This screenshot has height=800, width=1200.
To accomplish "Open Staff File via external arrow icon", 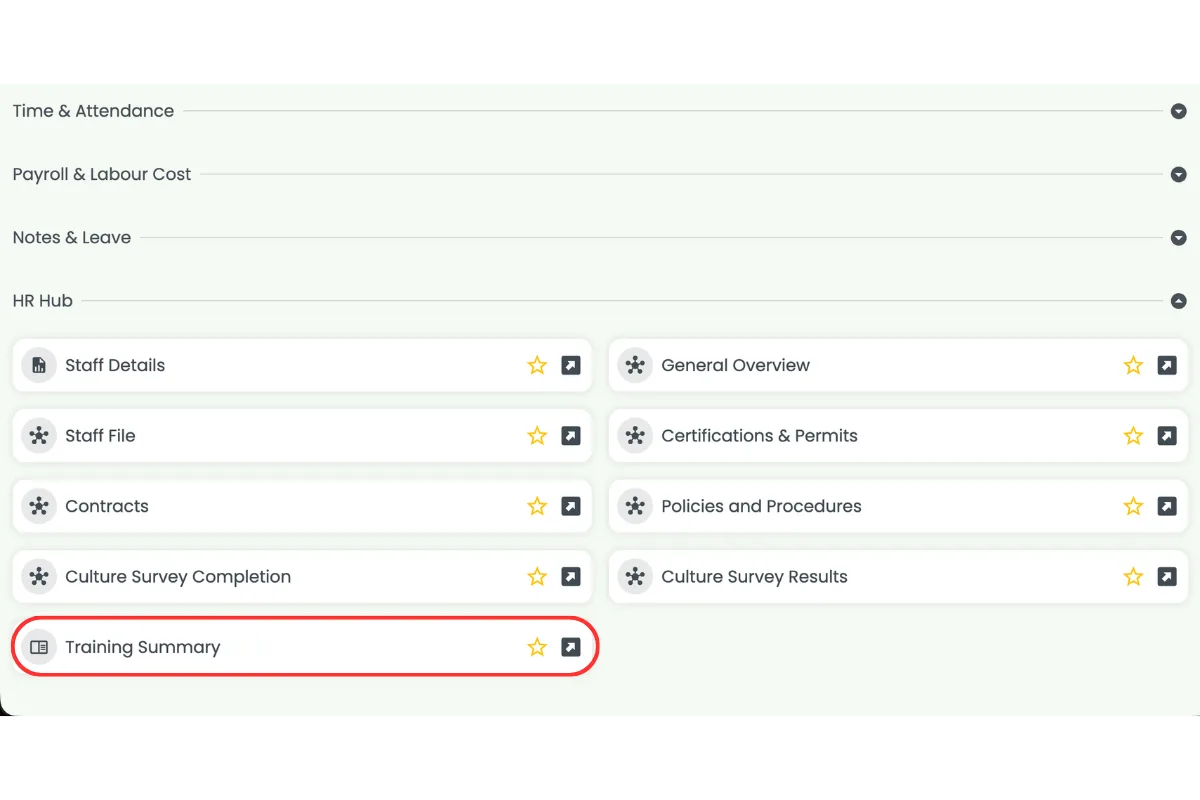I will click(x=571, y=436).
